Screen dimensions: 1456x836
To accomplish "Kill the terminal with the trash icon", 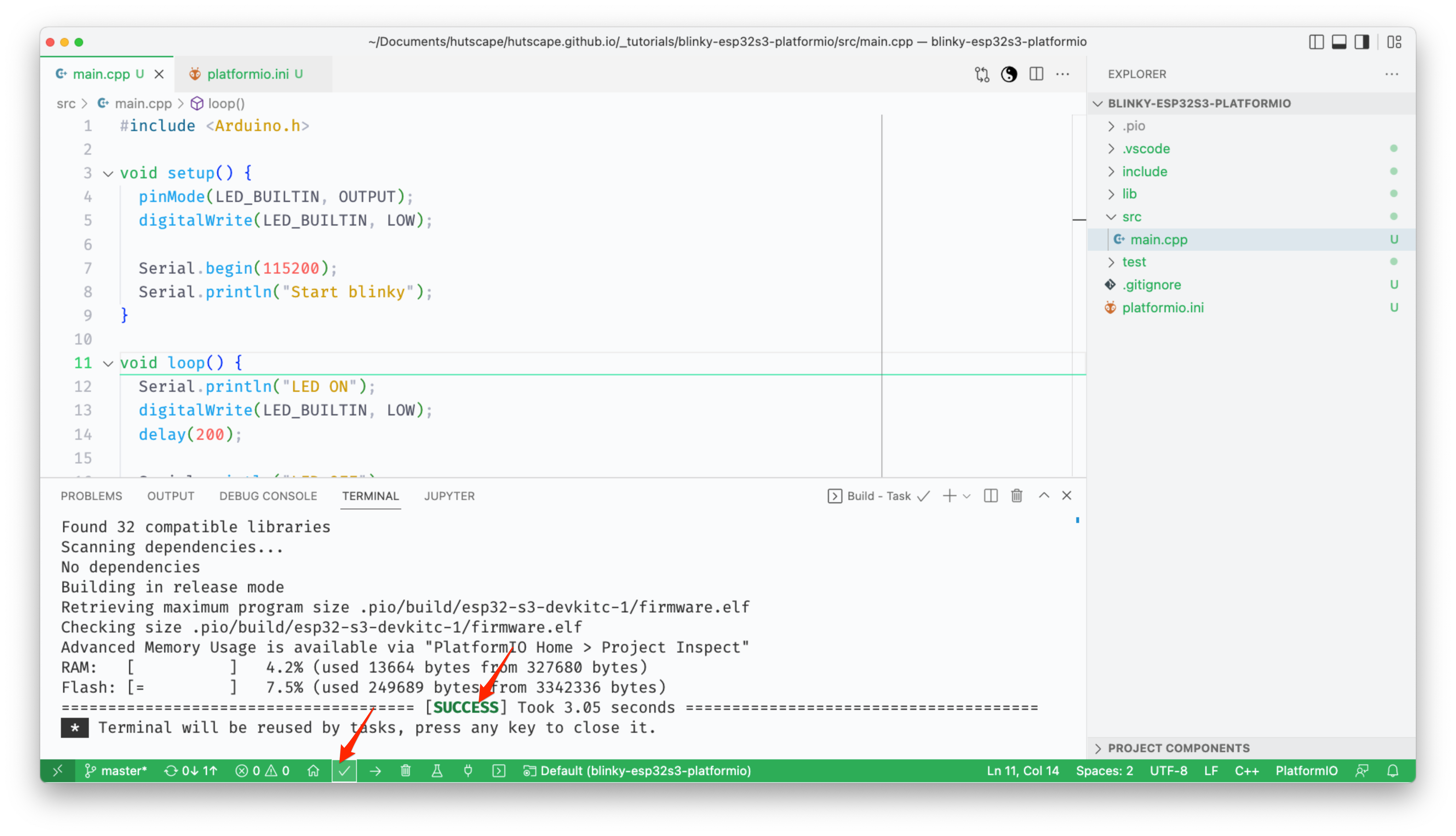I will pyautogui.click(x=1016, y=495).
